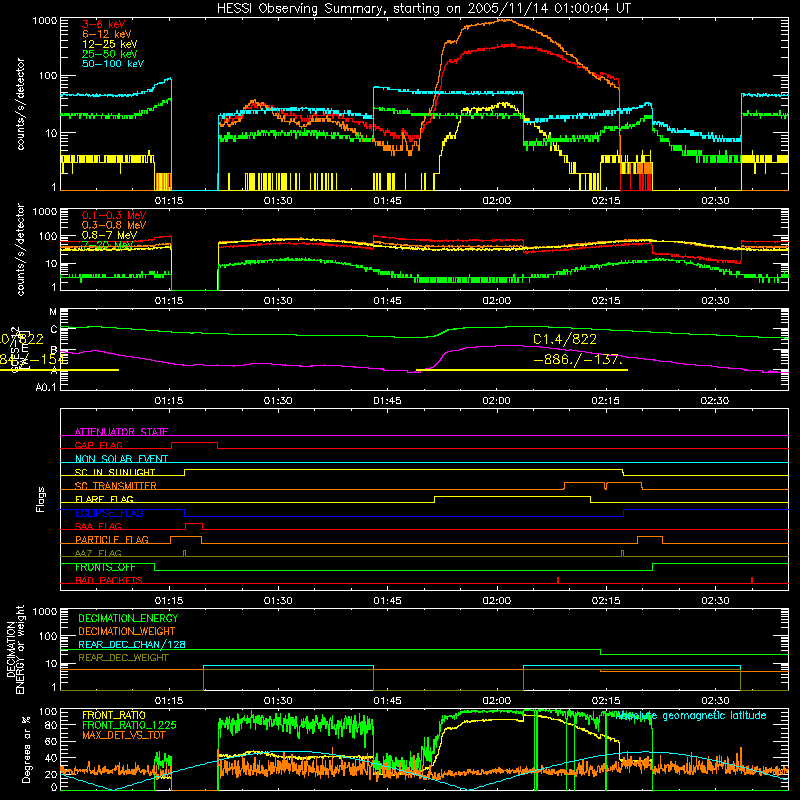800x800 pixels.
Task: Click the DECIMATION ENERGY or weight axis title
Action: (x=15, y=650)
